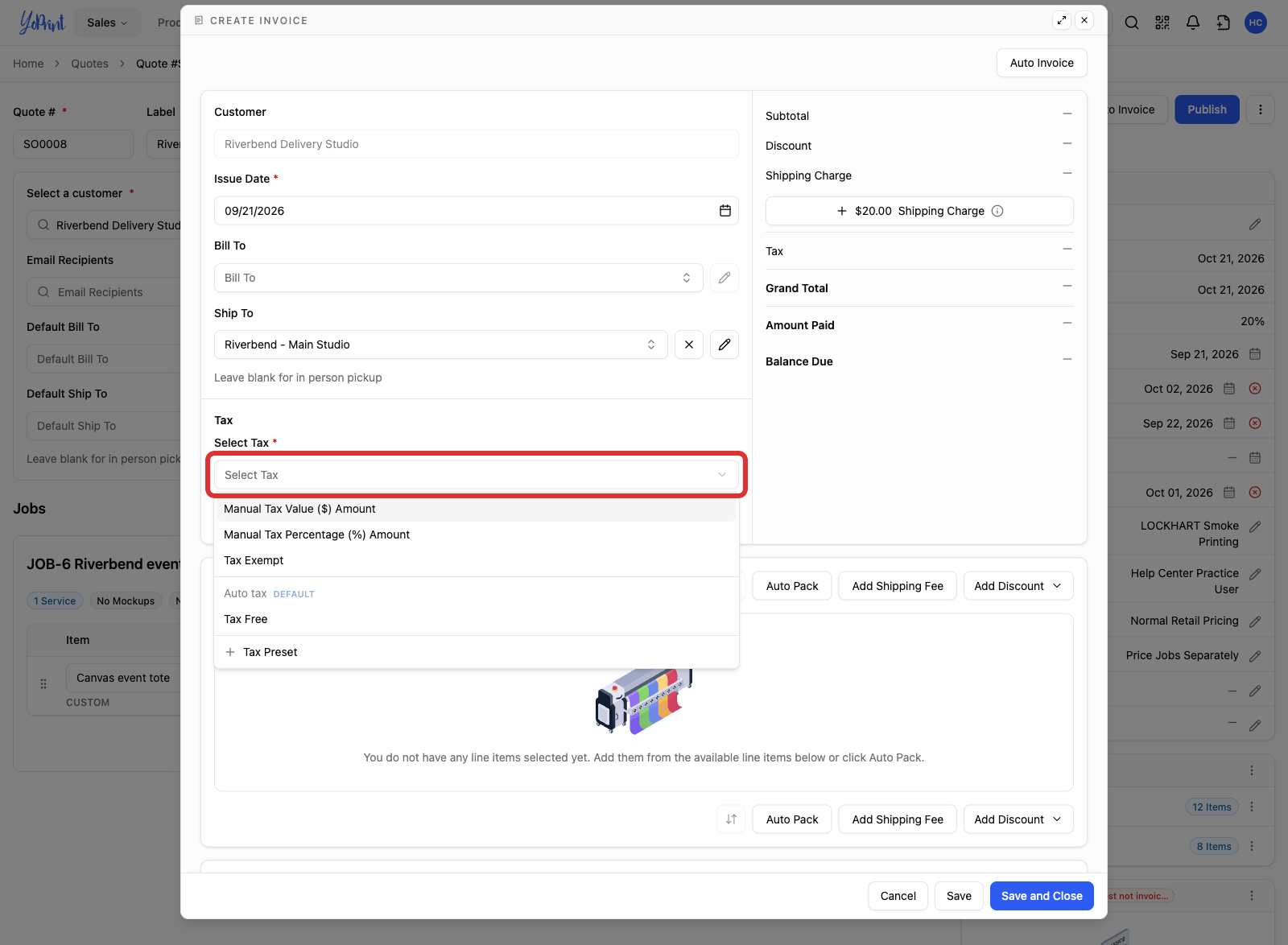Expand the upper Add Discount dropdown

click(1018, 586)
